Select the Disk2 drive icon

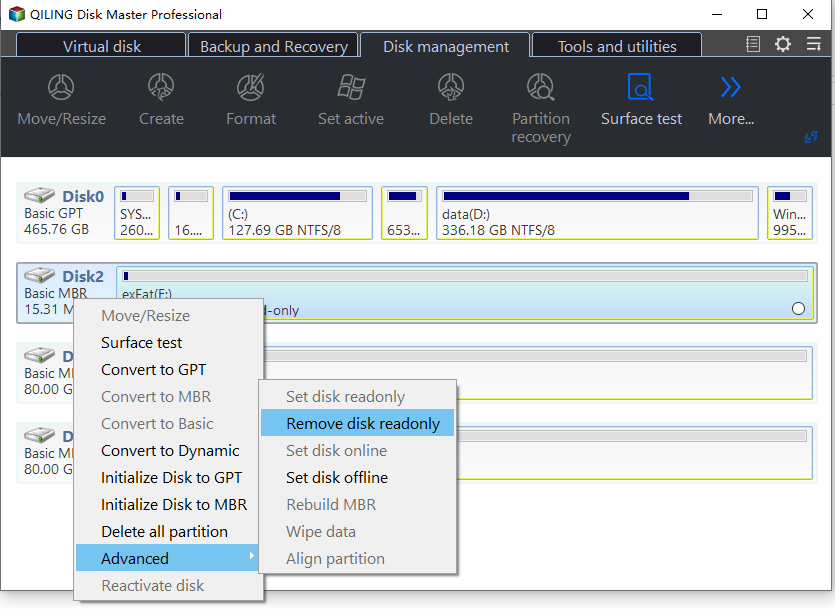pyautogui.click(x=39, y=275)
